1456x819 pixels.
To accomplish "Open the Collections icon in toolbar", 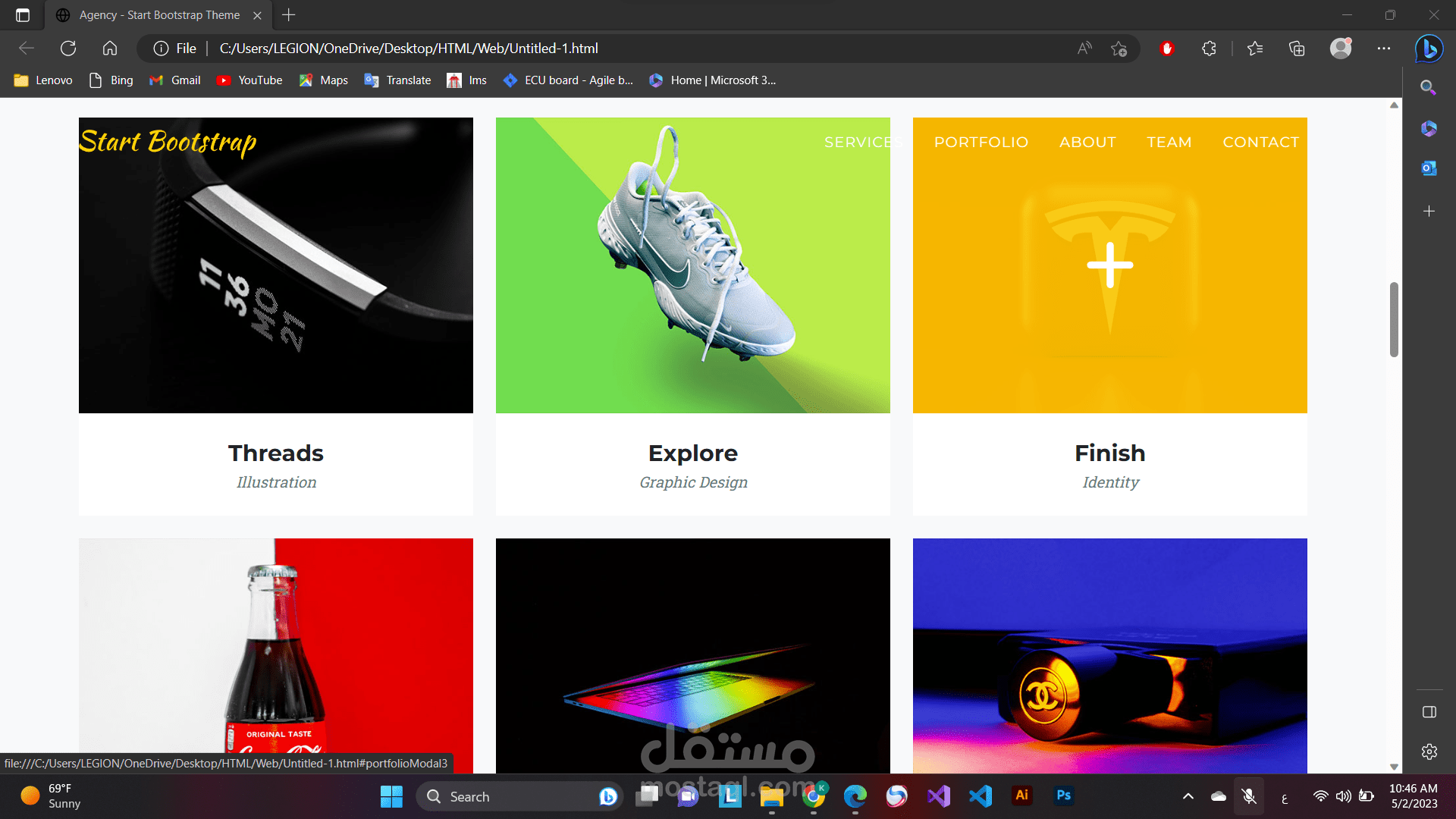I will 1297,49.
